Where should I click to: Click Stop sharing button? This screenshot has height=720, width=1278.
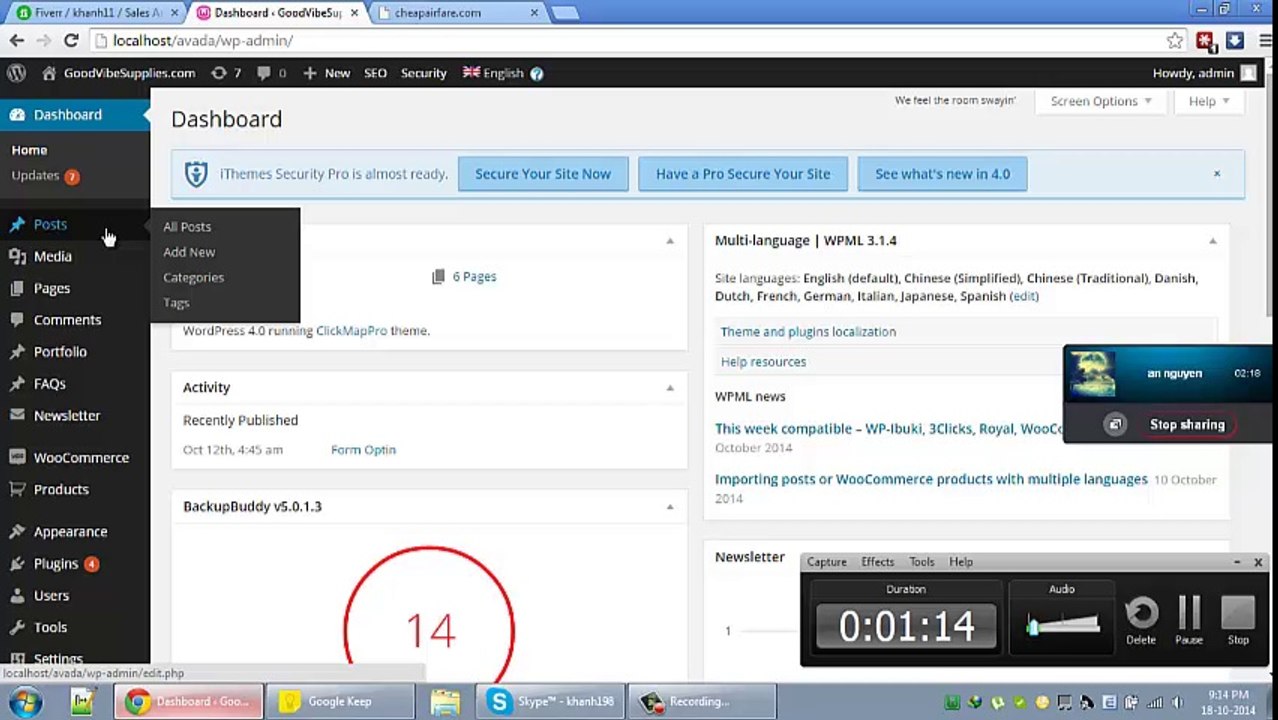click(1187, 425)
